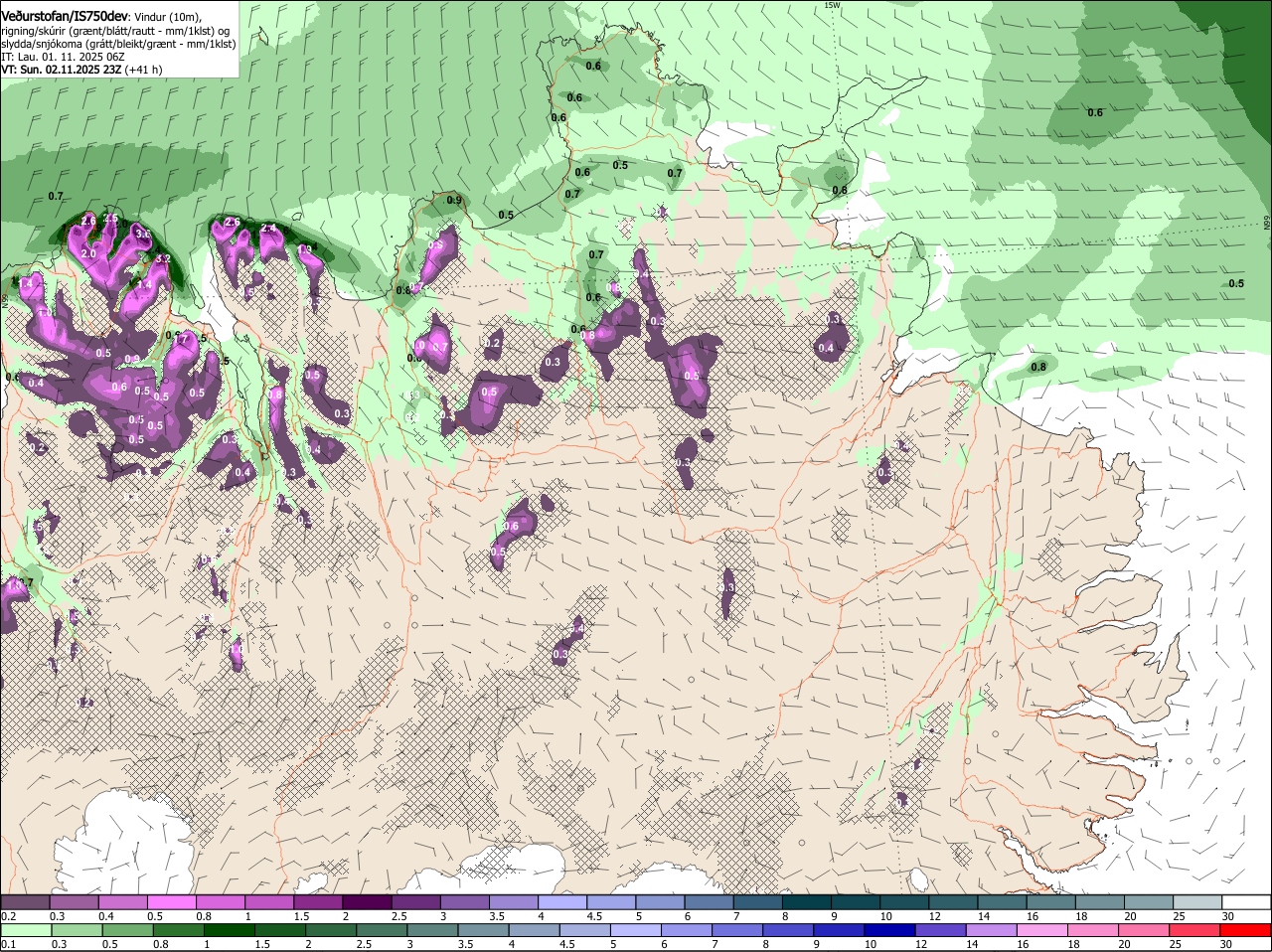Screen dimensions: 1272x952
Task: Select snow legend swatch between 0.3 and 0.4
Action: (73, 902)
